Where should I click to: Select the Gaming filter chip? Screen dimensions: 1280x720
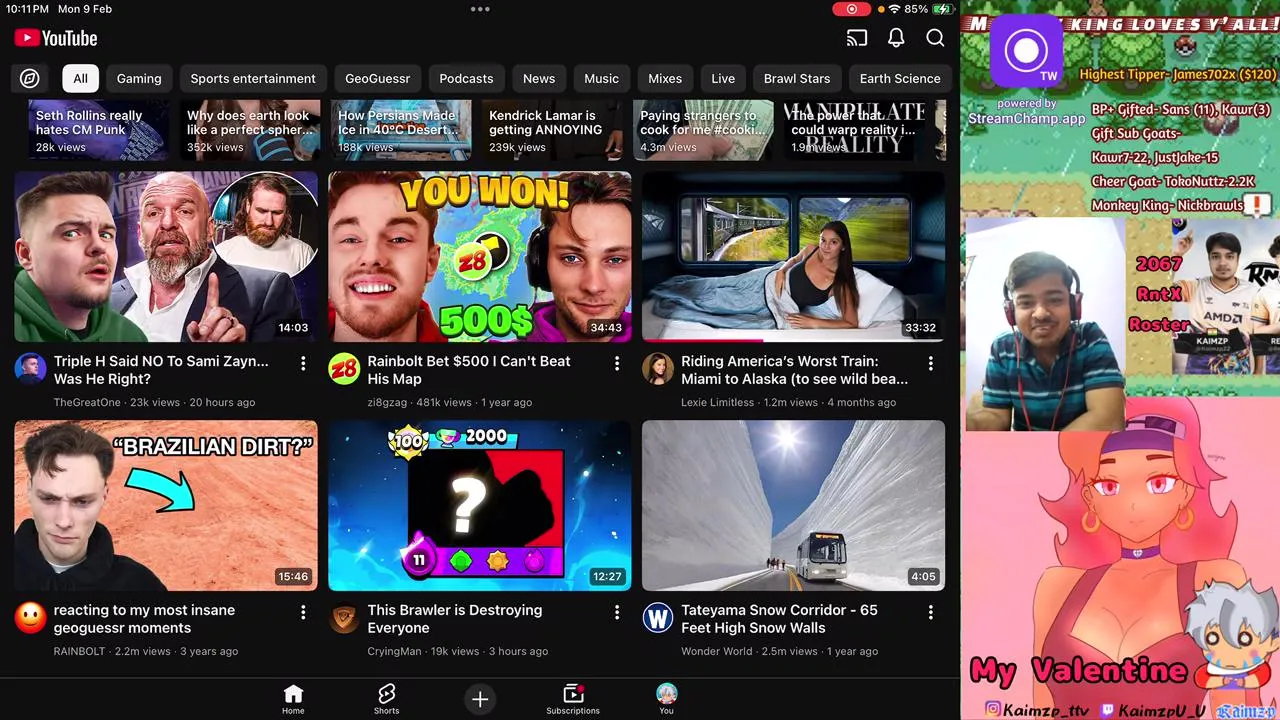(x=139, y=78)
